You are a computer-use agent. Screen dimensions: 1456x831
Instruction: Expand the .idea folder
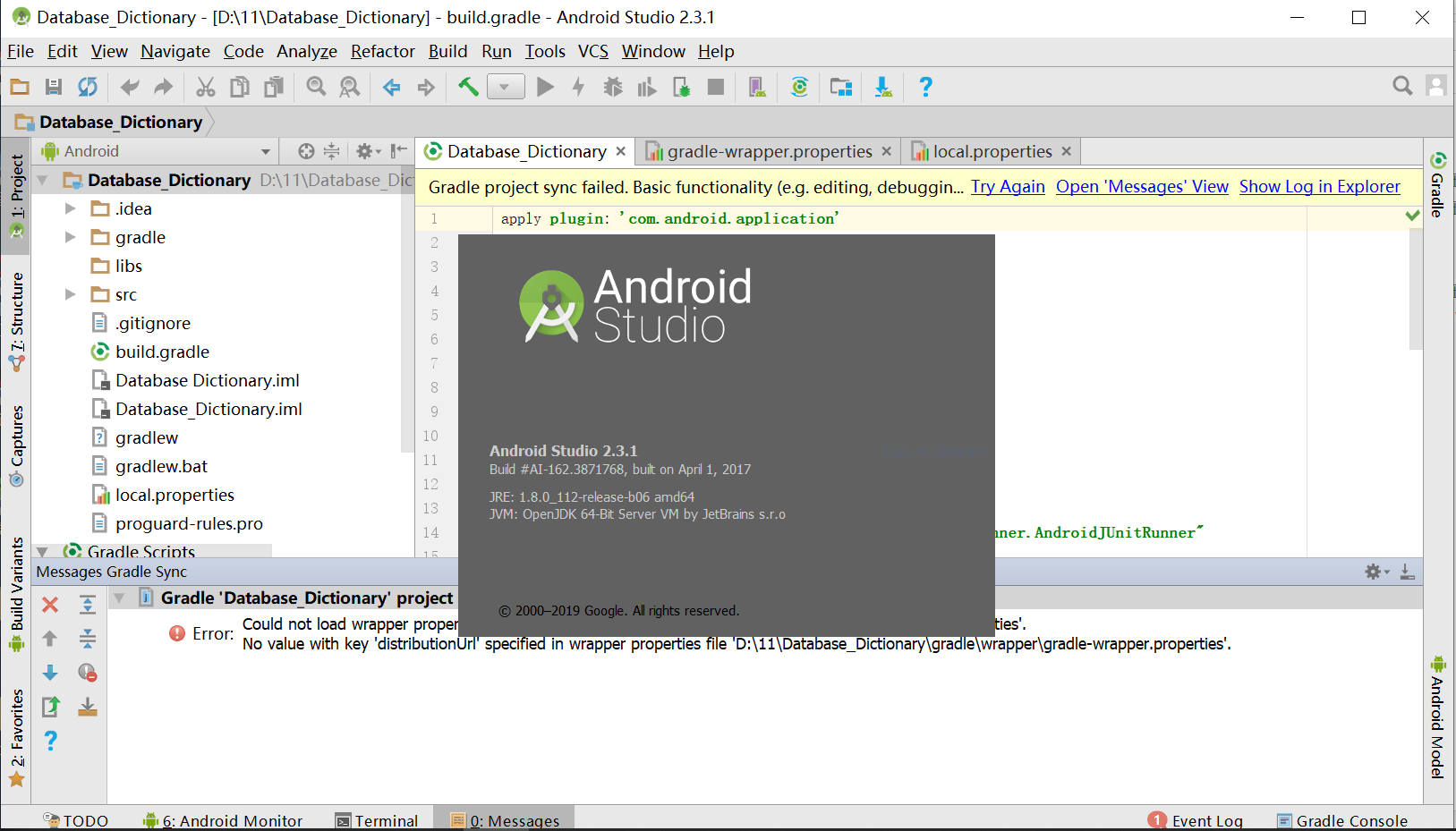(70, 208)
